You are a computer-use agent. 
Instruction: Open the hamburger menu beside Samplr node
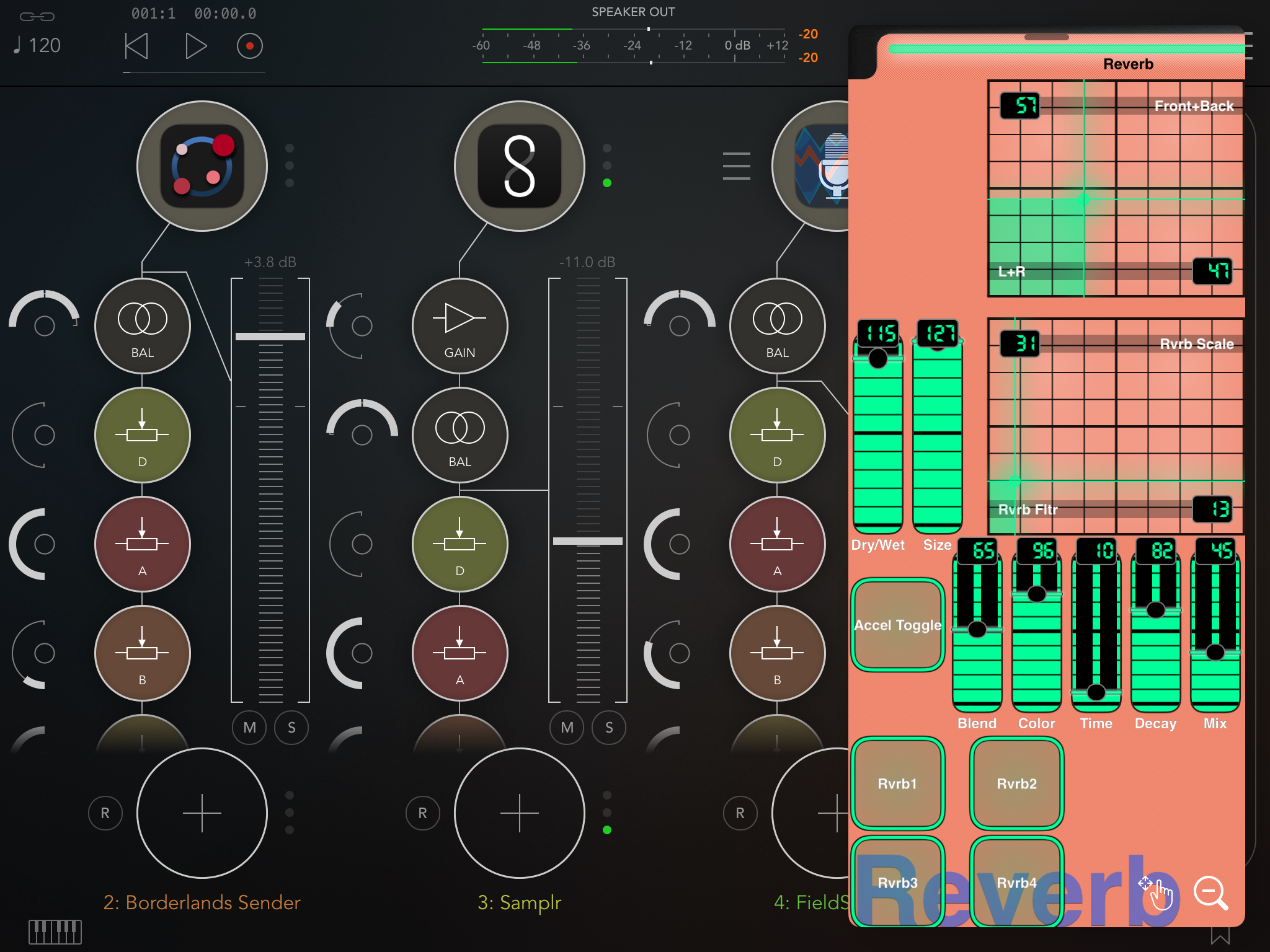(736, 166)
